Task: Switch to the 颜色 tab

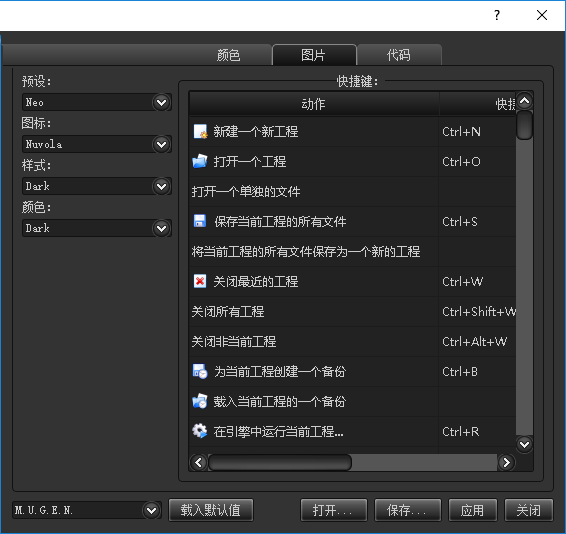Action: (x=228, y=55)
